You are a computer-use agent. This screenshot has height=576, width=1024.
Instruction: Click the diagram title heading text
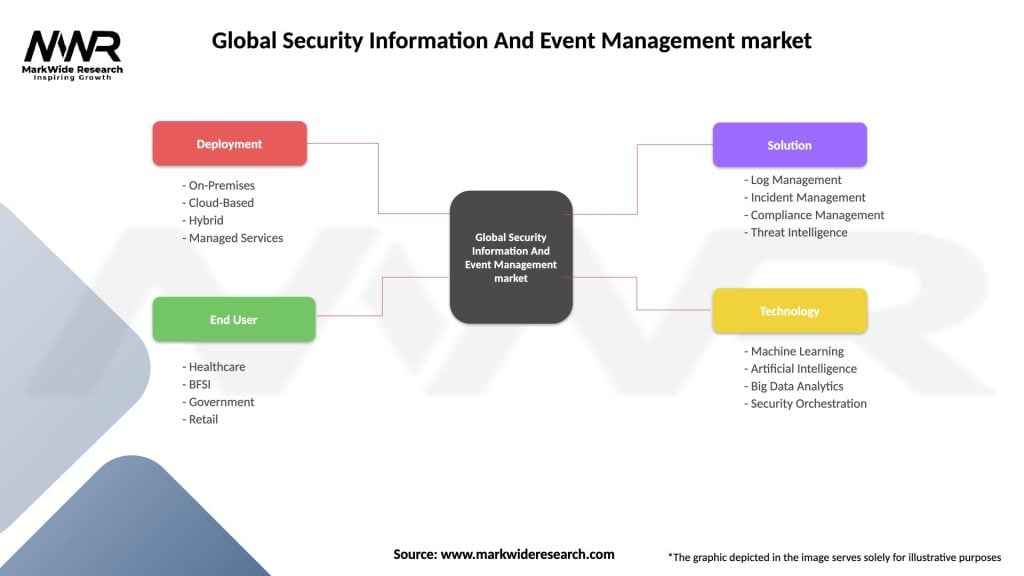click(512, 41)
